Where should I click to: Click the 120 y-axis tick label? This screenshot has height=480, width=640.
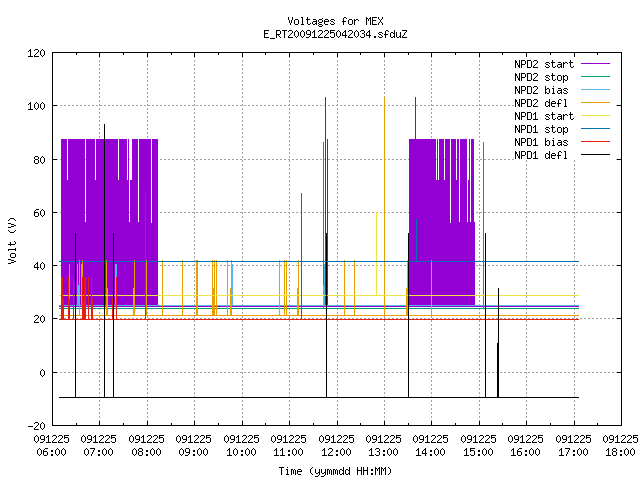(x=36, y=53)
